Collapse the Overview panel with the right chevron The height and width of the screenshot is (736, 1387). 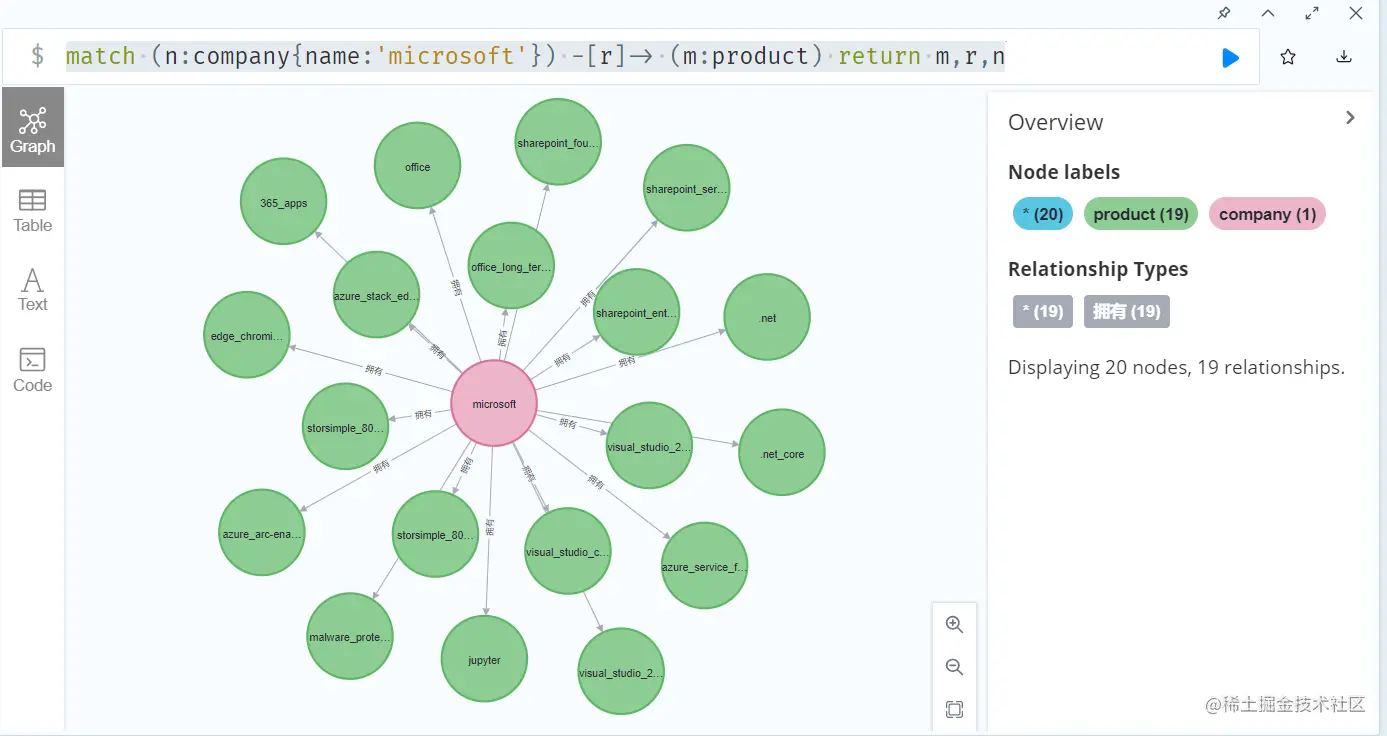click(x=1350, y=118)
